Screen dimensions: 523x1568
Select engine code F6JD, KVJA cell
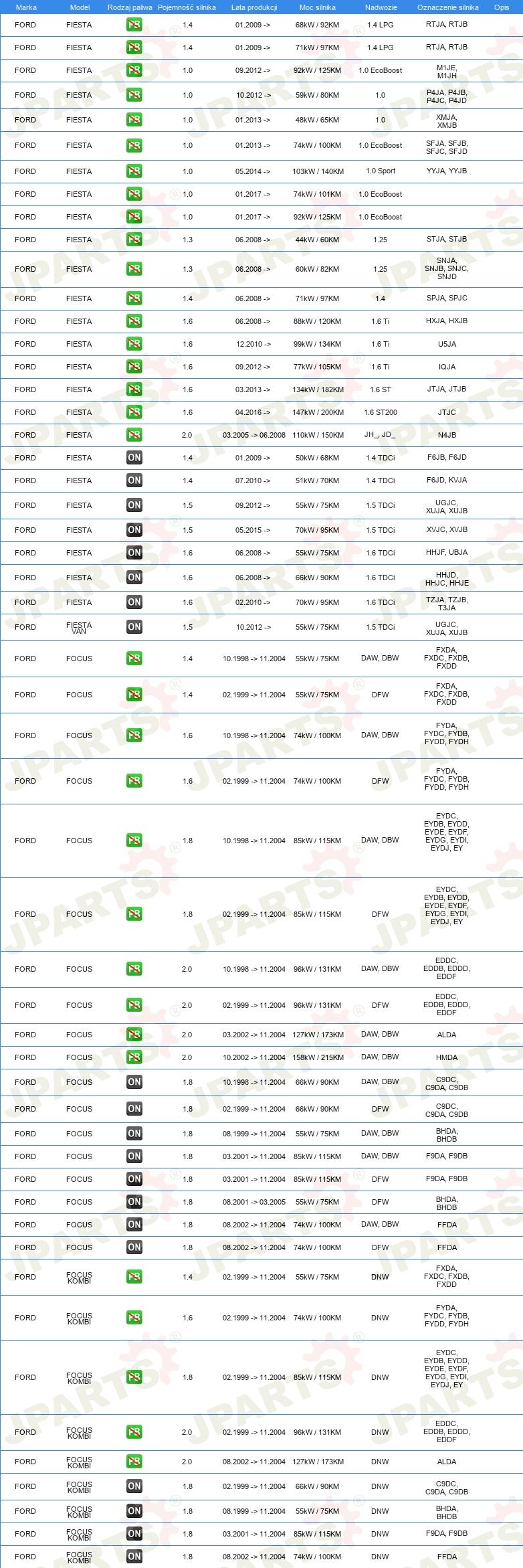(447, 480)
